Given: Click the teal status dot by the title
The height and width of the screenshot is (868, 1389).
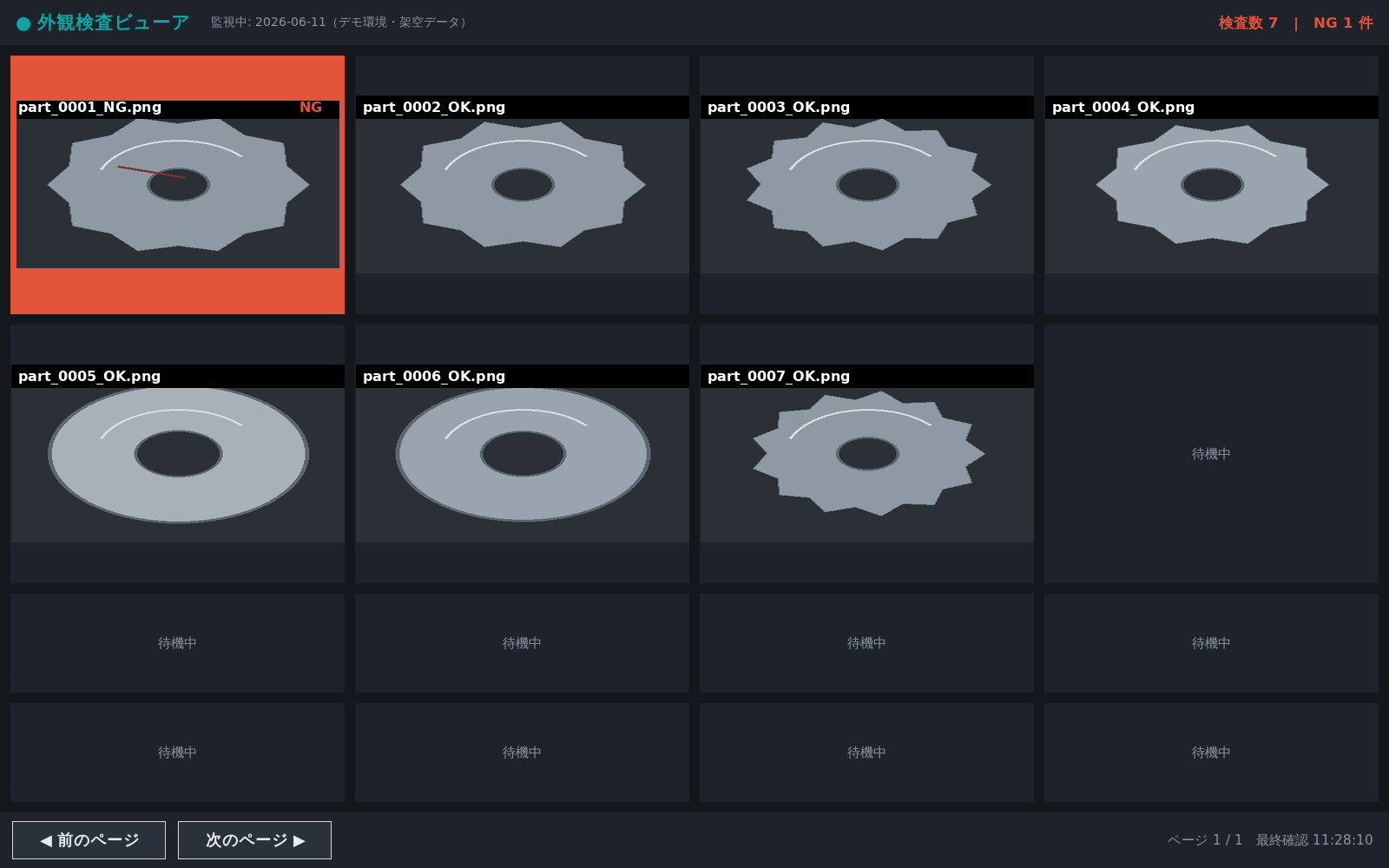Looking at the screenshot, I should (23, 23).
